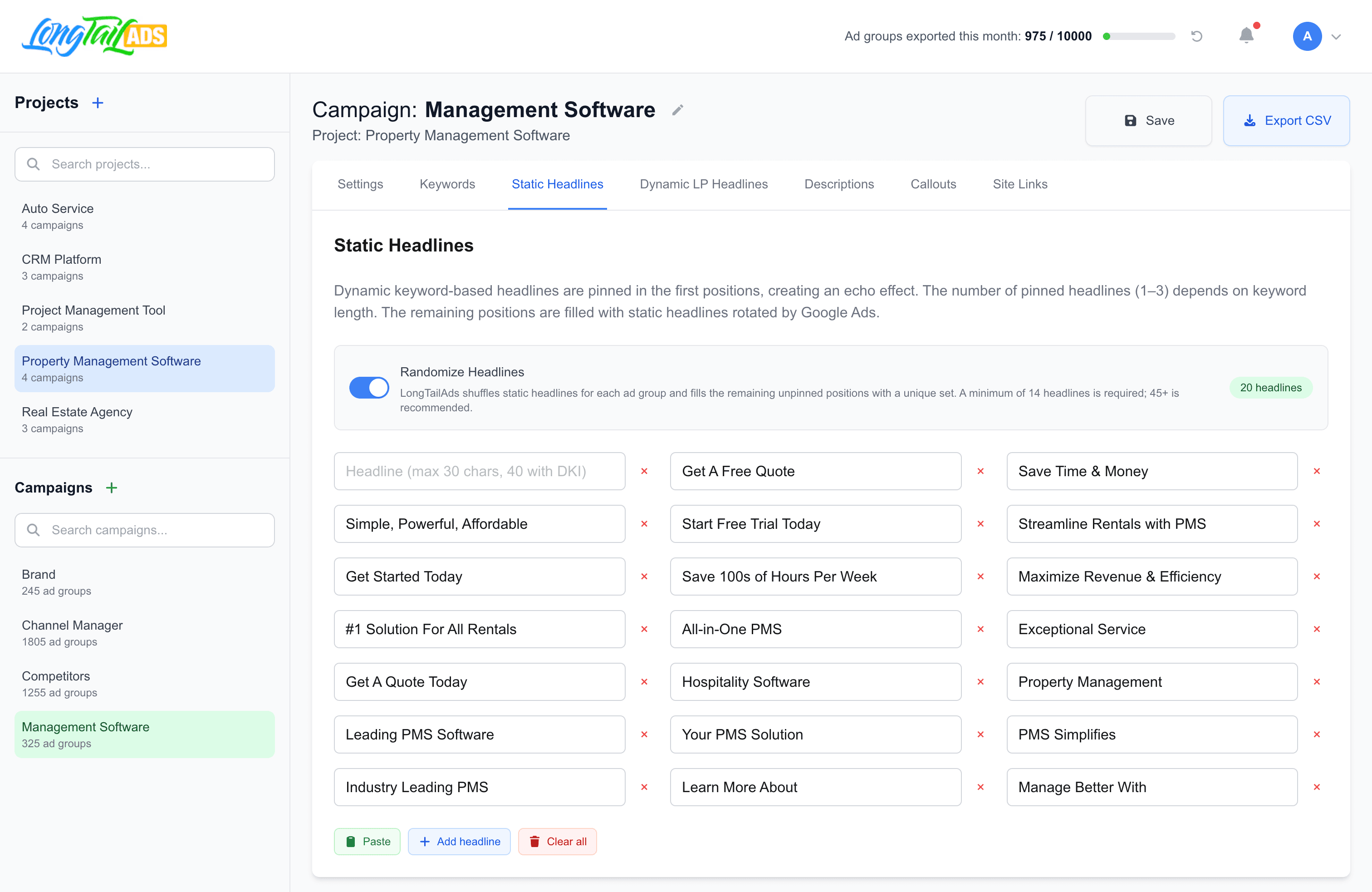Image resolution: width=1372 pixels, height=892 pixels.
Task: Click the undo/revert icon in the top bar
Action: tap(1197, 36)
